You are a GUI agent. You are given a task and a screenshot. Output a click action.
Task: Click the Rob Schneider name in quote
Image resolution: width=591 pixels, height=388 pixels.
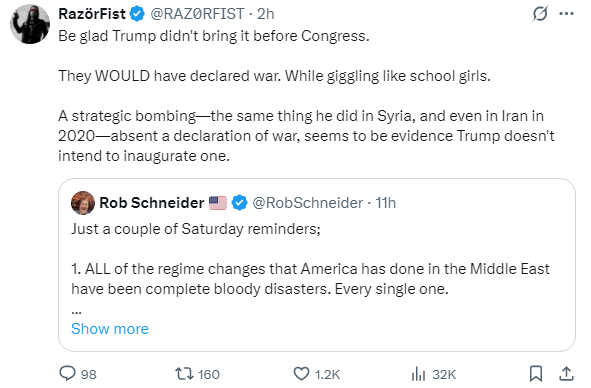[x=152, y=203]
